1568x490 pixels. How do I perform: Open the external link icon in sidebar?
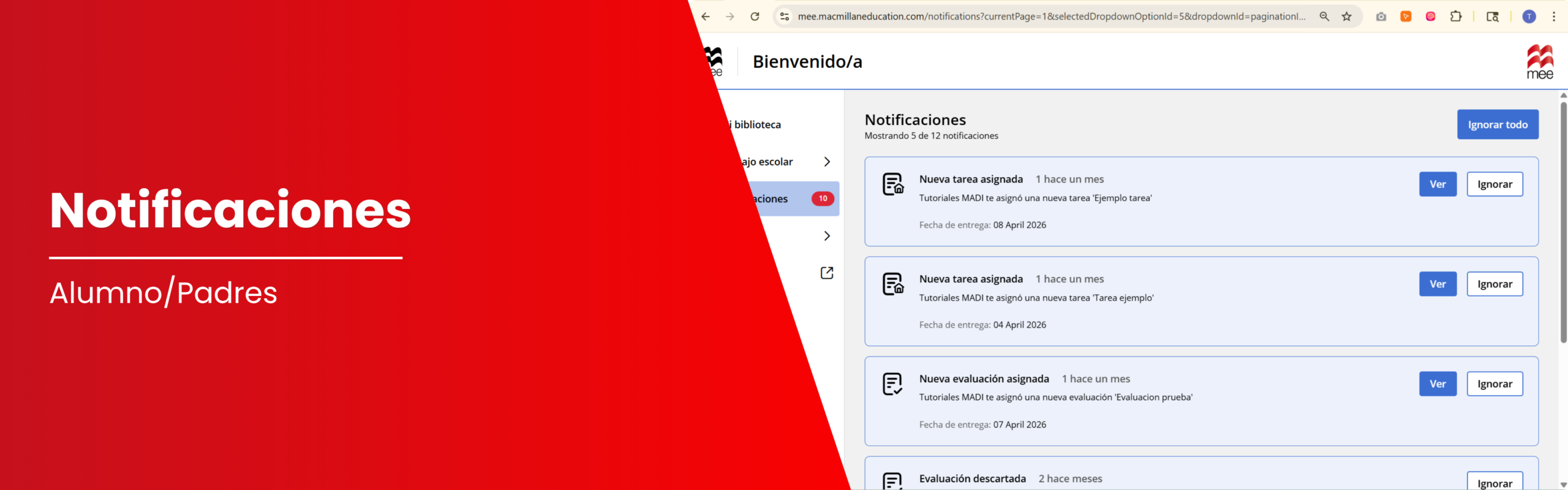point(827,273)
